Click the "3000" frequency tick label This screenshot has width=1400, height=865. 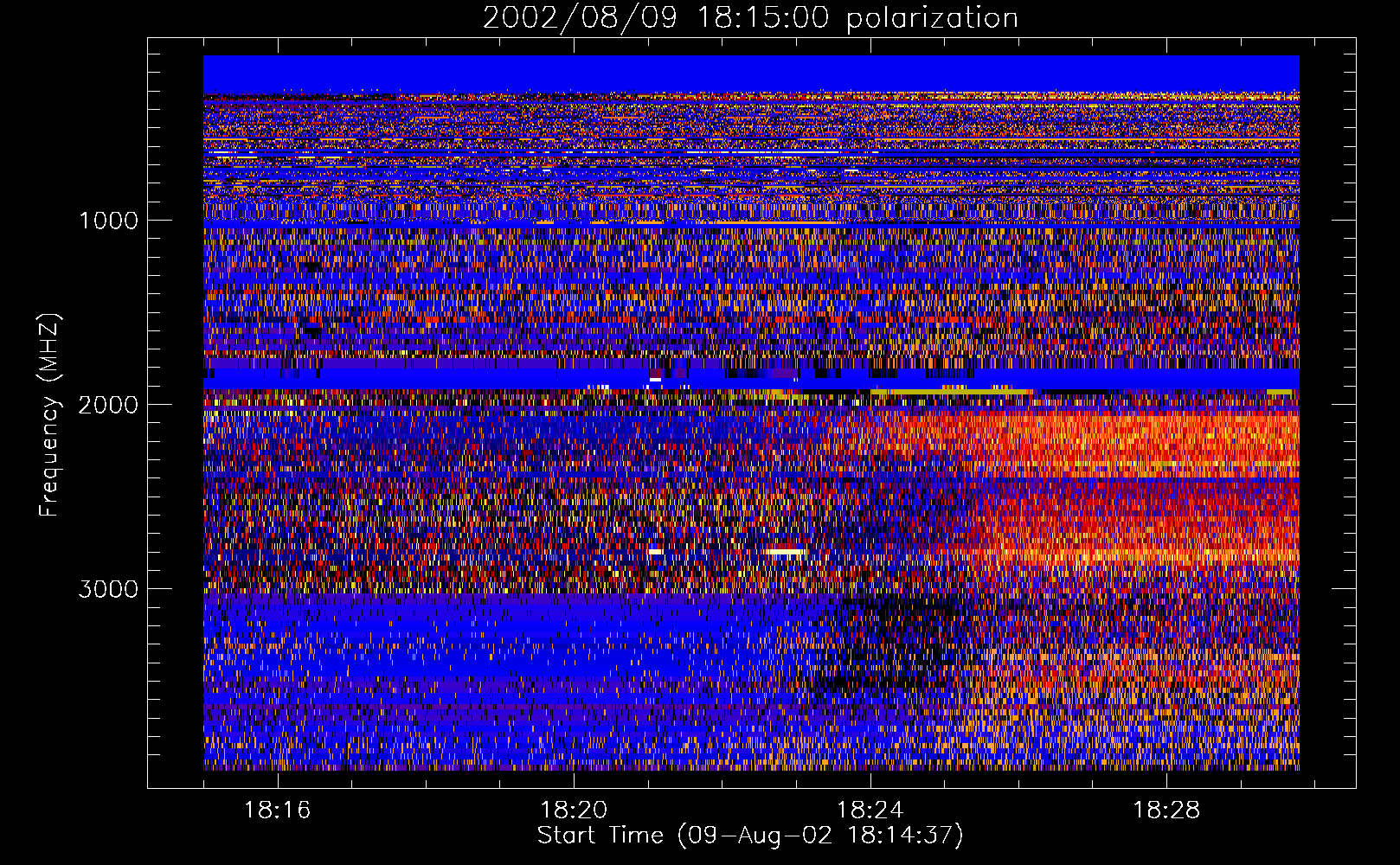pos(108,589)
